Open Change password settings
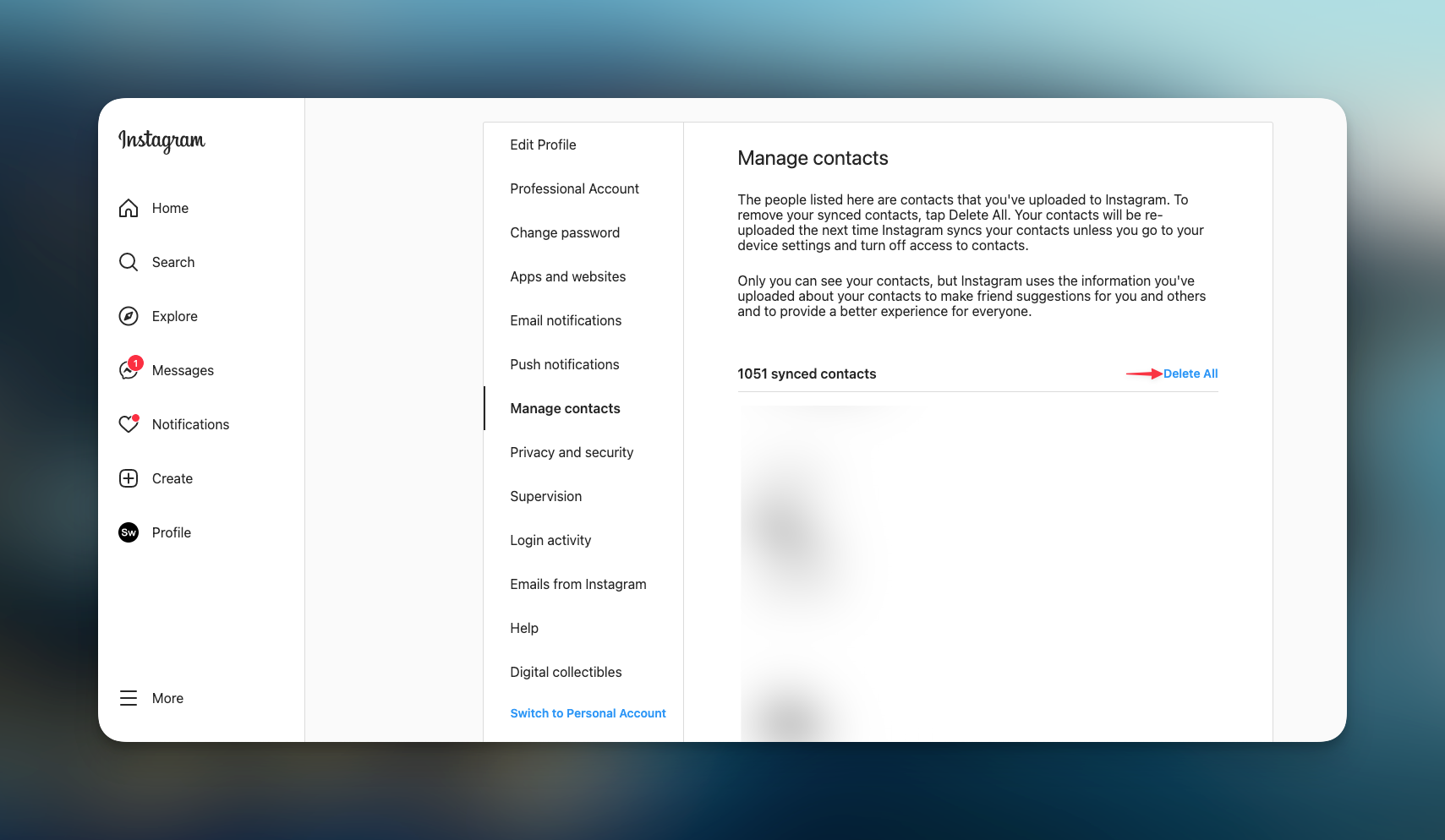Image resolution: width=1445 pixels, height=840 pixels. pyautogui.click(x=565, y=232)
